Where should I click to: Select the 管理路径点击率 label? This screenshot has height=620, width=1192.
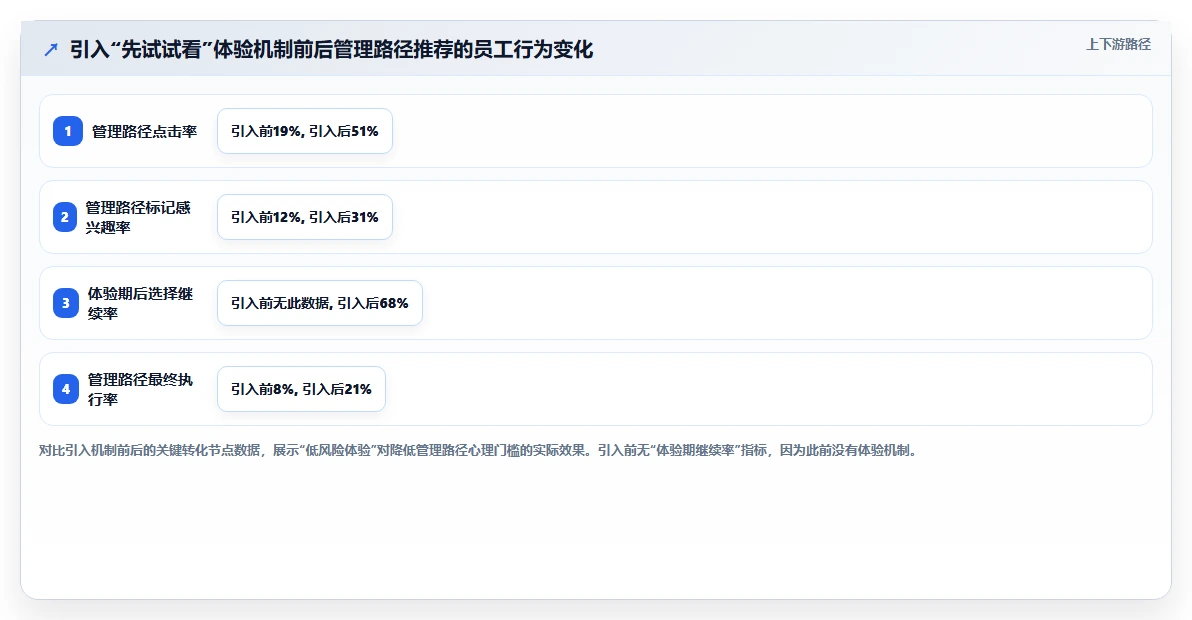[x=144, y=131]
